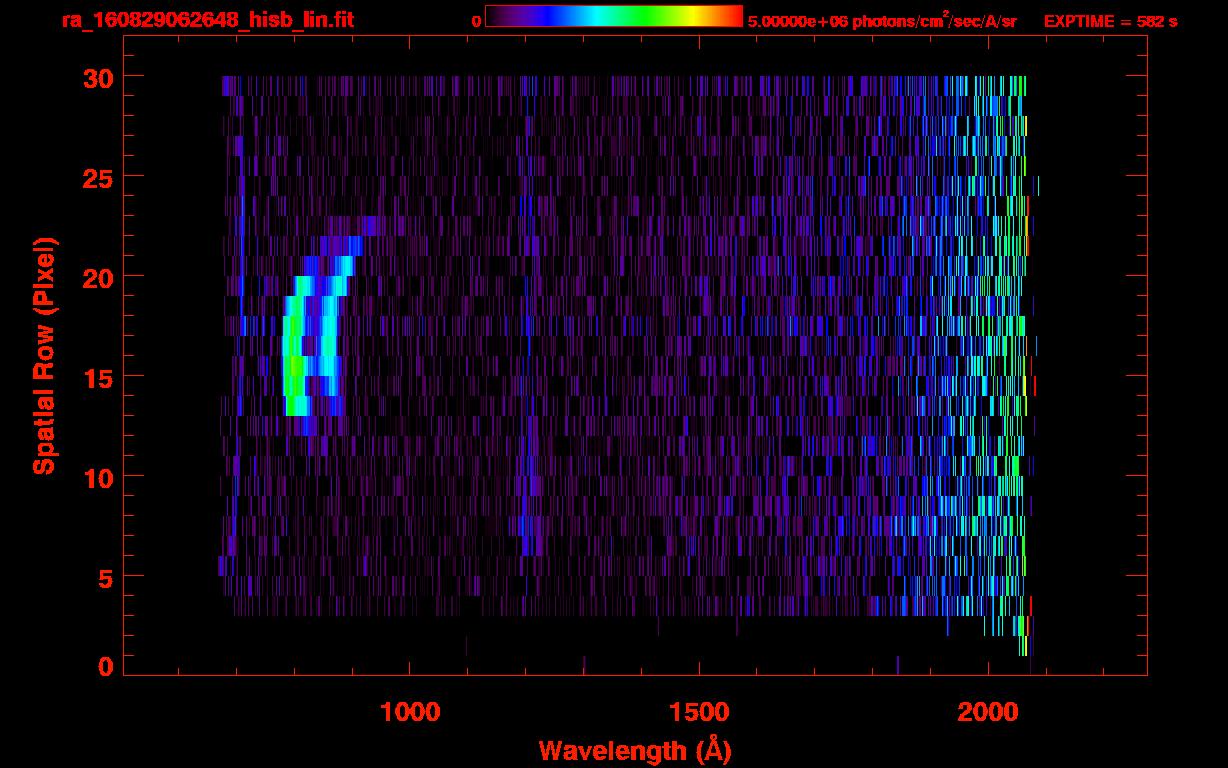Click the EXPTIME = 582 s text
Screen dimensions: 1228x768
click(1110, 21)
